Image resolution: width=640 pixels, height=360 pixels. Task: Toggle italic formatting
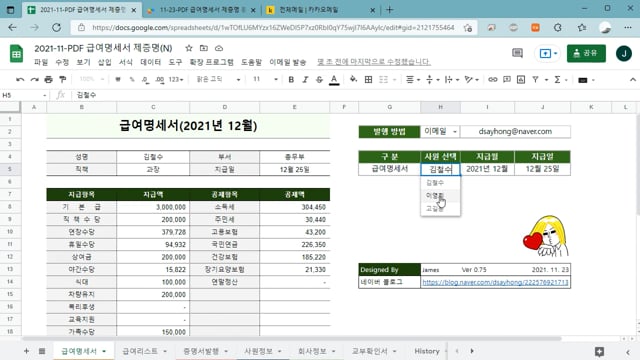305,80
